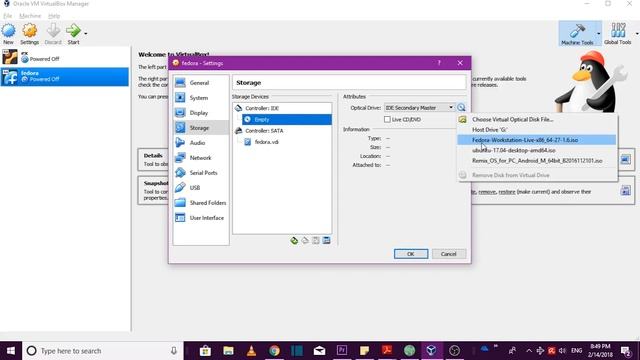
Task: Open the Display settings category
Action: pos(200,113)
